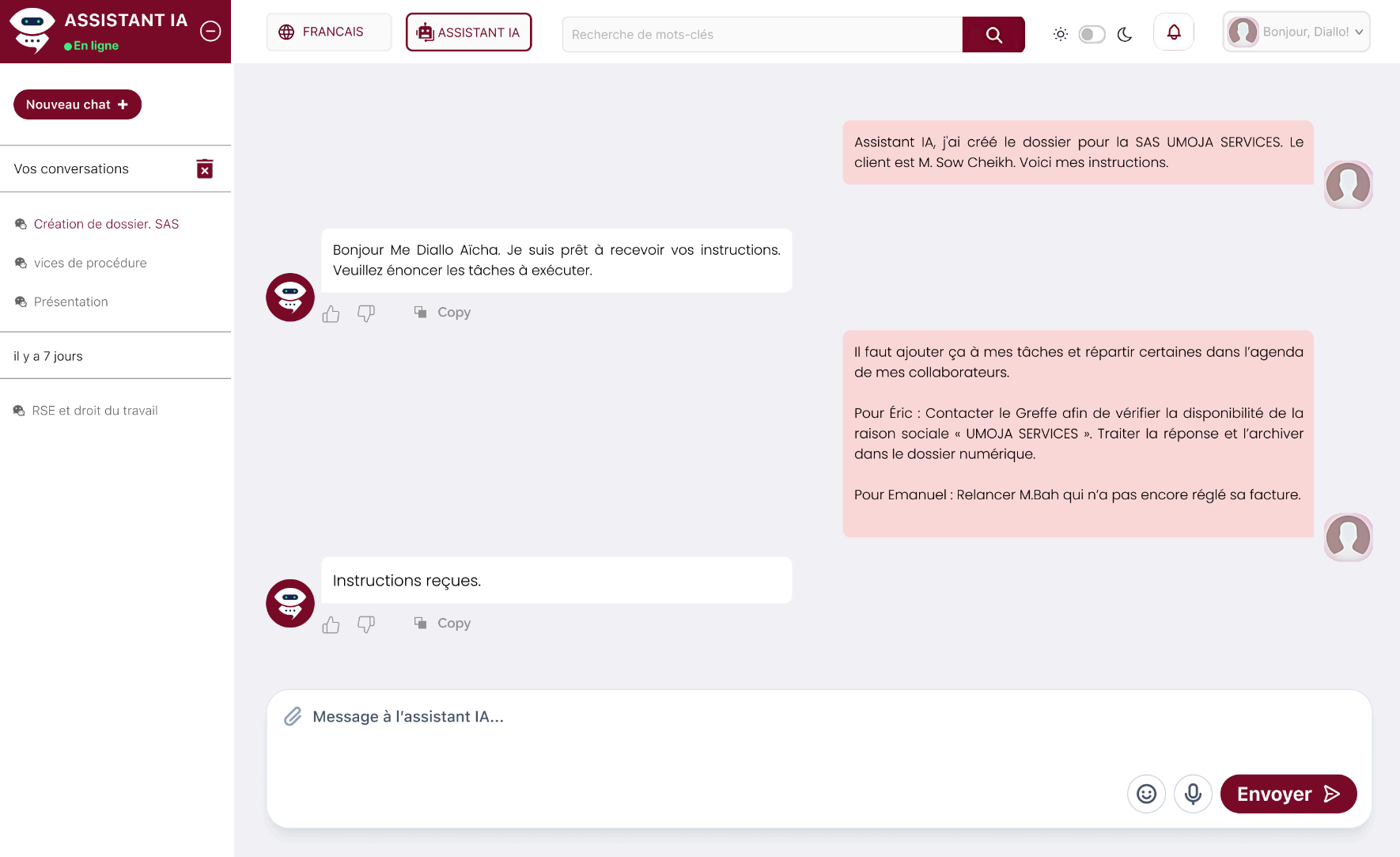Open the 'RSE et droit du travail' conversation
Image resolution: width=1400 pixels, height=857 pixels.
pyautogui.click(x=94, y=410)
